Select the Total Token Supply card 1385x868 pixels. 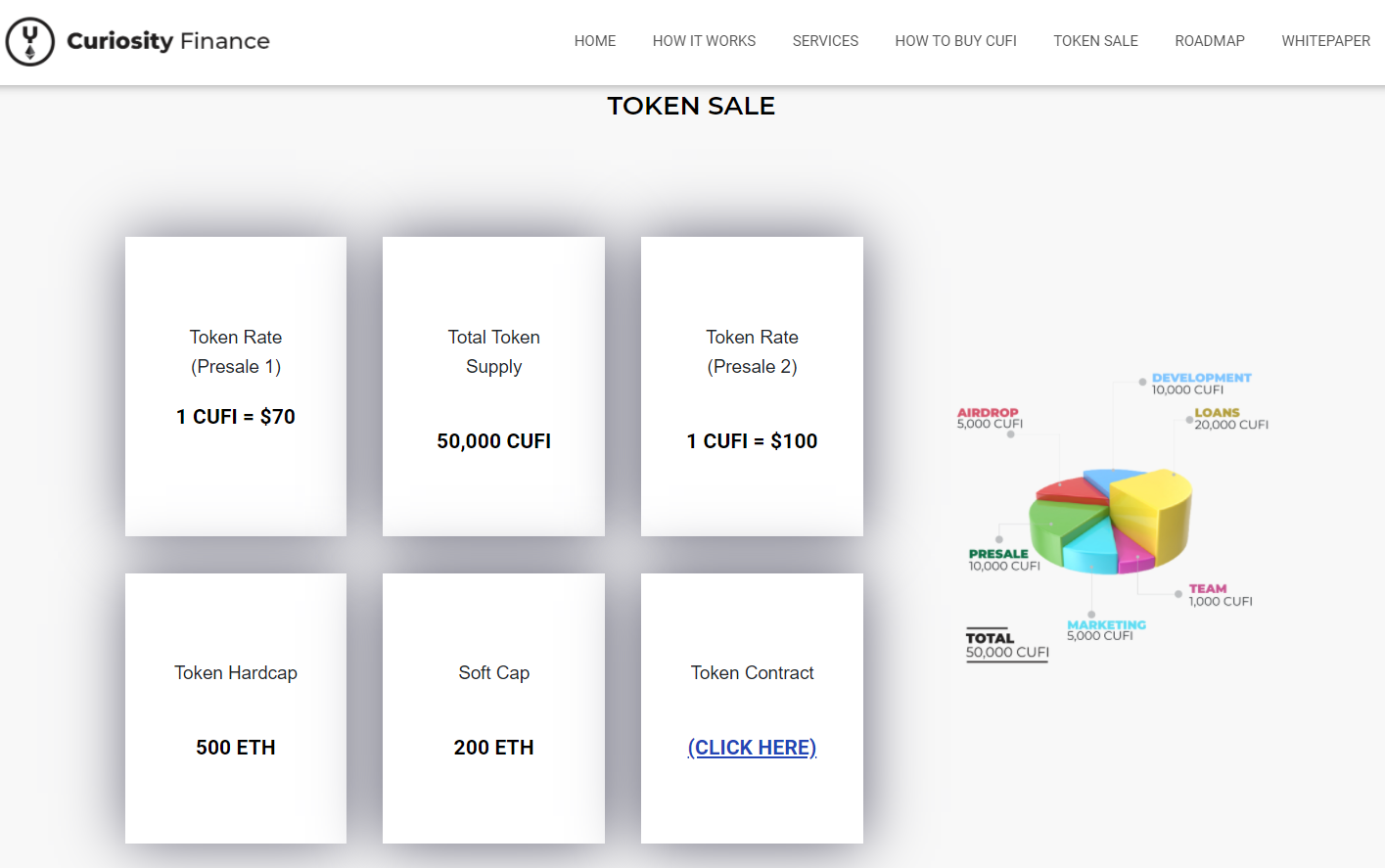(493, 386)
